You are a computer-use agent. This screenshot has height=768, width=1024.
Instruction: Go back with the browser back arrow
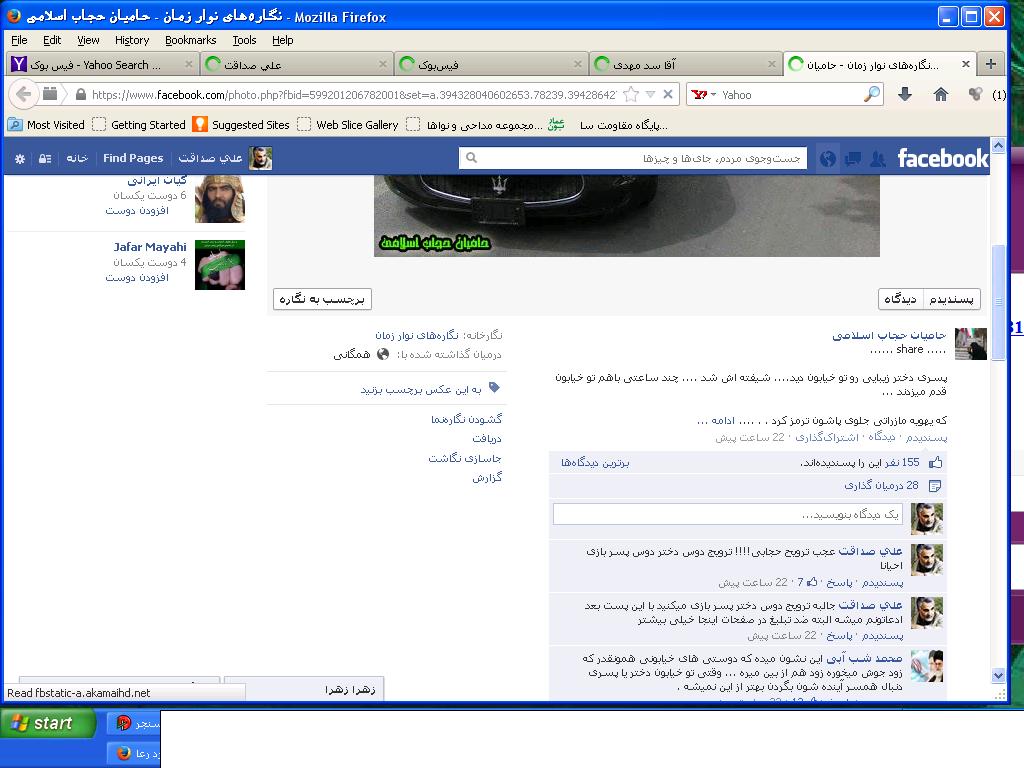(x=24, y=94)
